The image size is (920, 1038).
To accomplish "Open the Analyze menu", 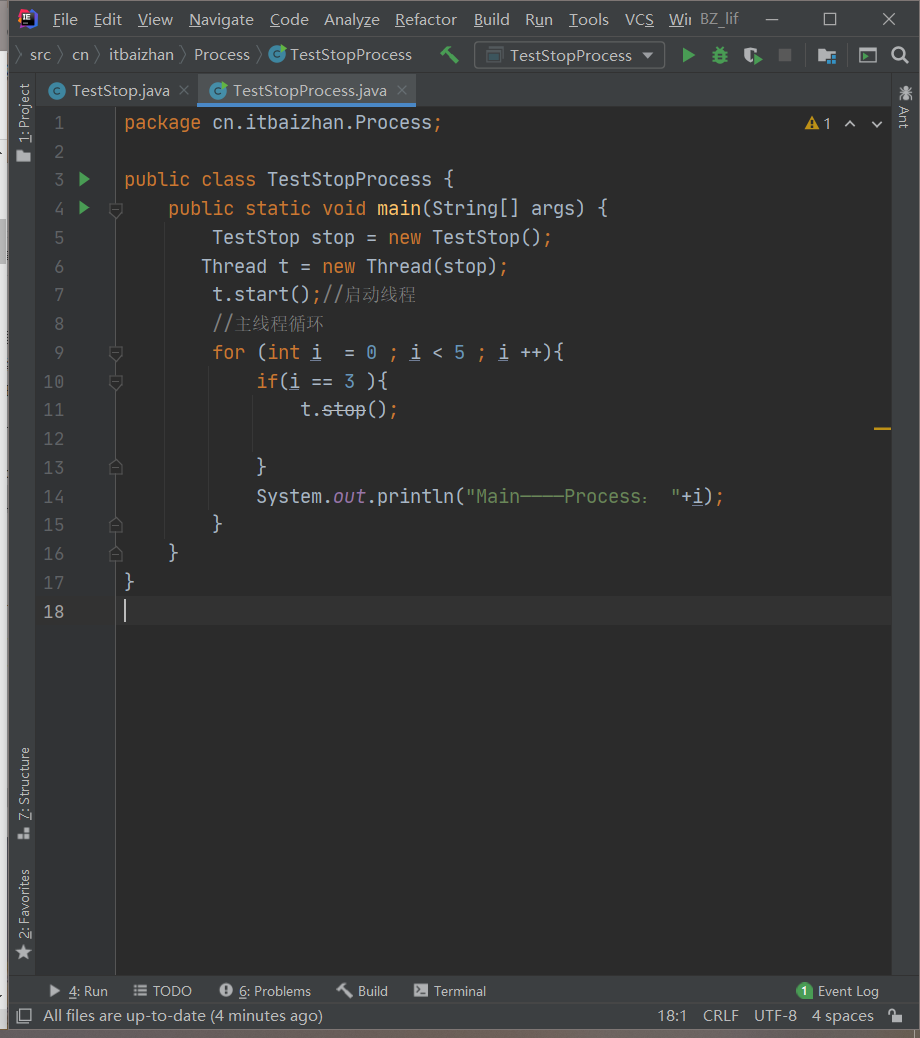I will tap(351, 20).
